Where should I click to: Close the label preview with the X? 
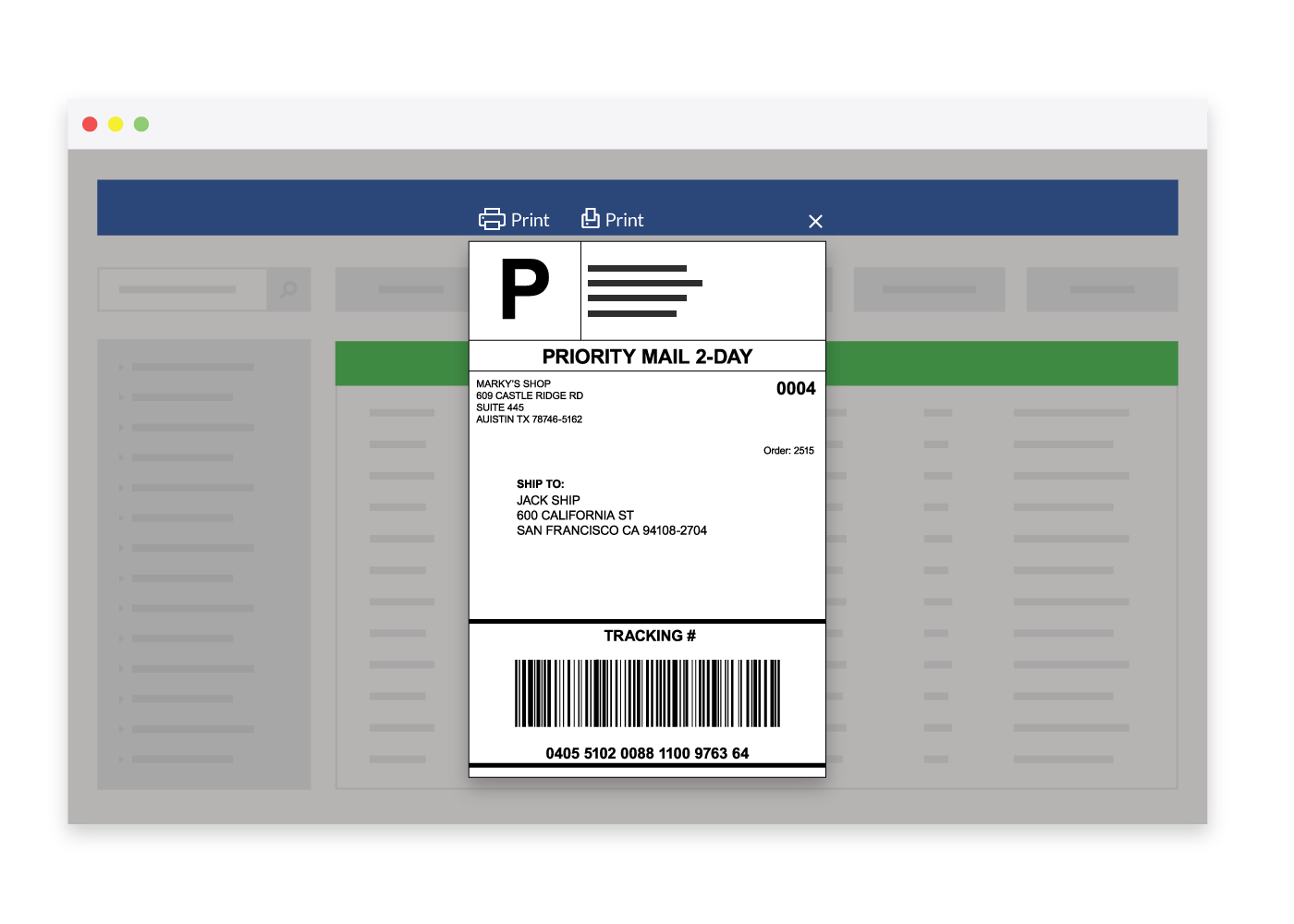(815, 222)
